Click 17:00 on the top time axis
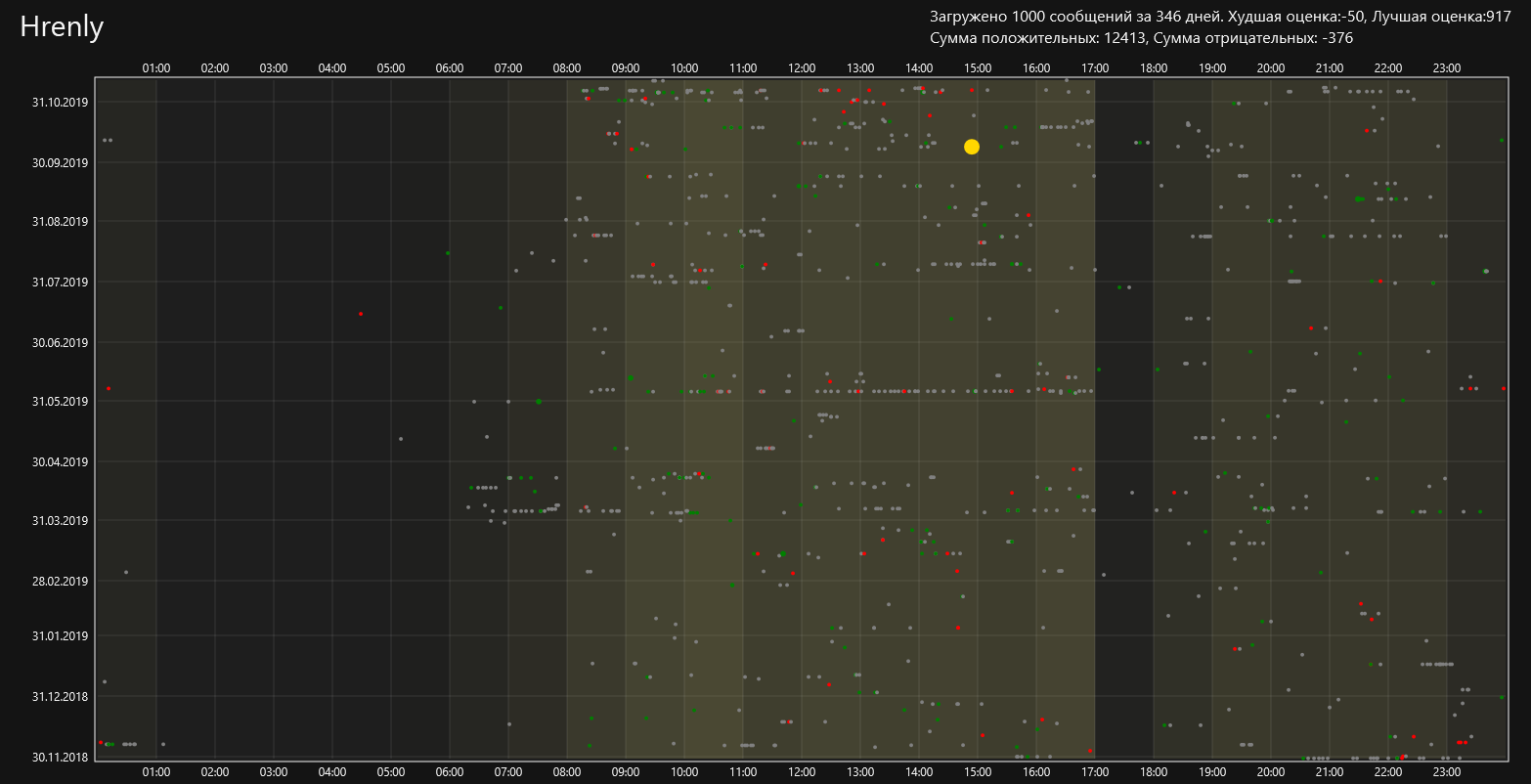 (1095, 68)
